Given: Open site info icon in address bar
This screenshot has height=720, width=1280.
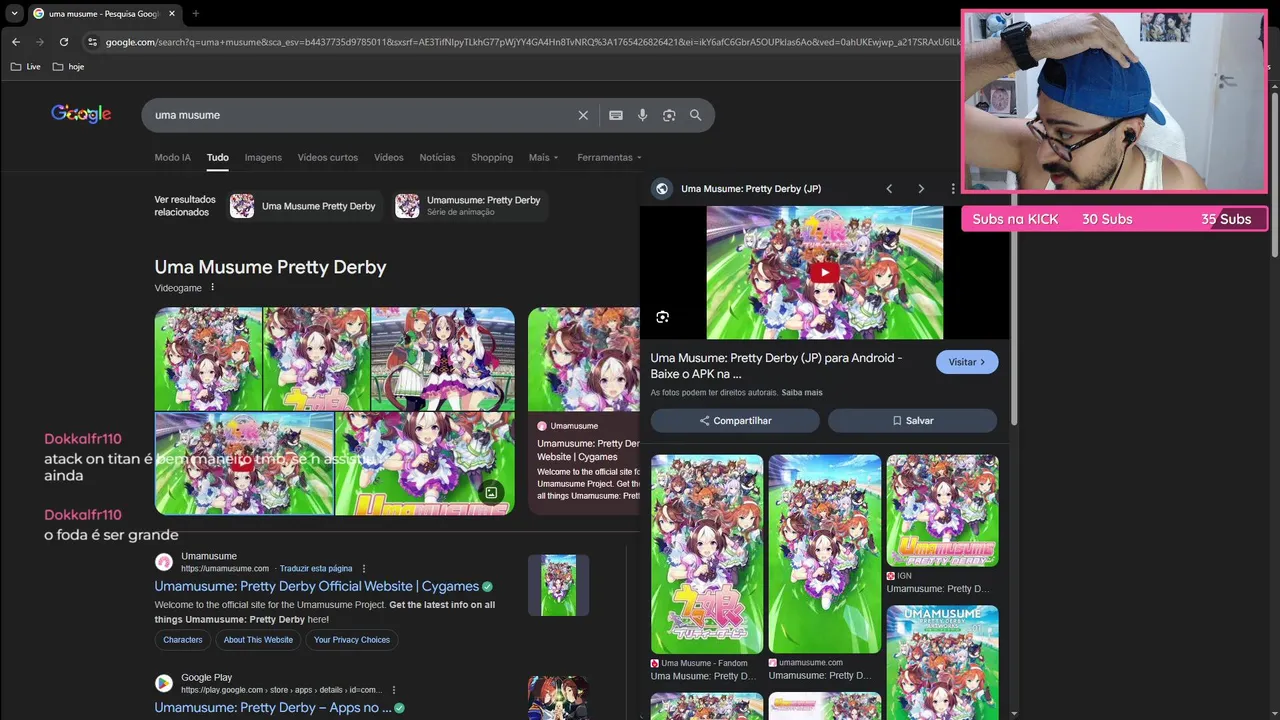Looking at the screenshot, I should (x=92, y=42).
